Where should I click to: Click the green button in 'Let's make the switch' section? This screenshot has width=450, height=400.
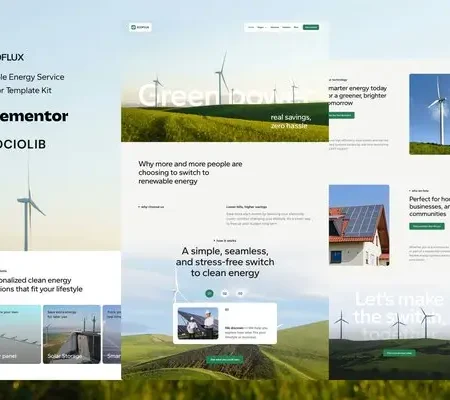point(399,353)
